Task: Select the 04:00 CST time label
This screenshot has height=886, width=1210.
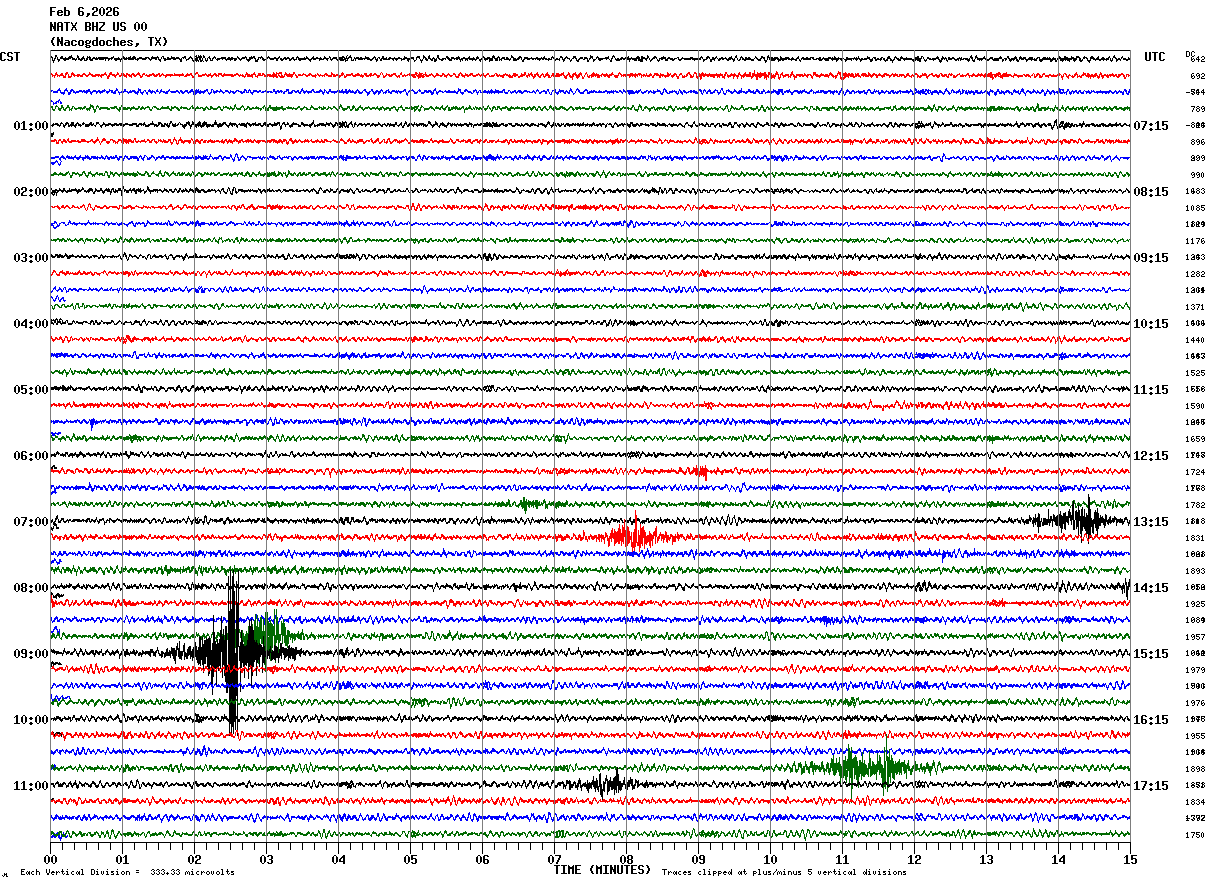Action: click(31, 324)
